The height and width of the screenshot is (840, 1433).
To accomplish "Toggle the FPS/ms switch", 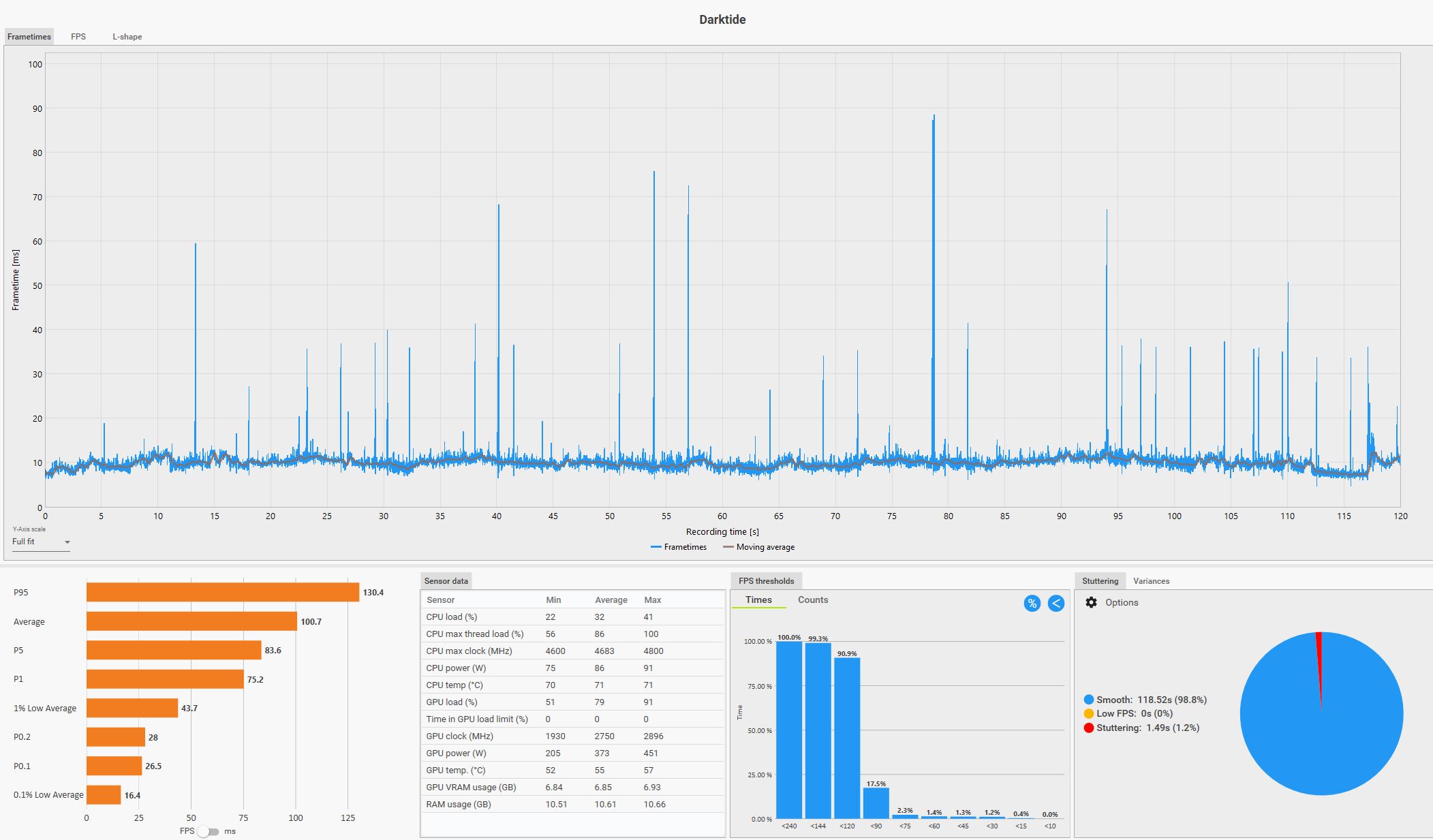I will 208,831.
